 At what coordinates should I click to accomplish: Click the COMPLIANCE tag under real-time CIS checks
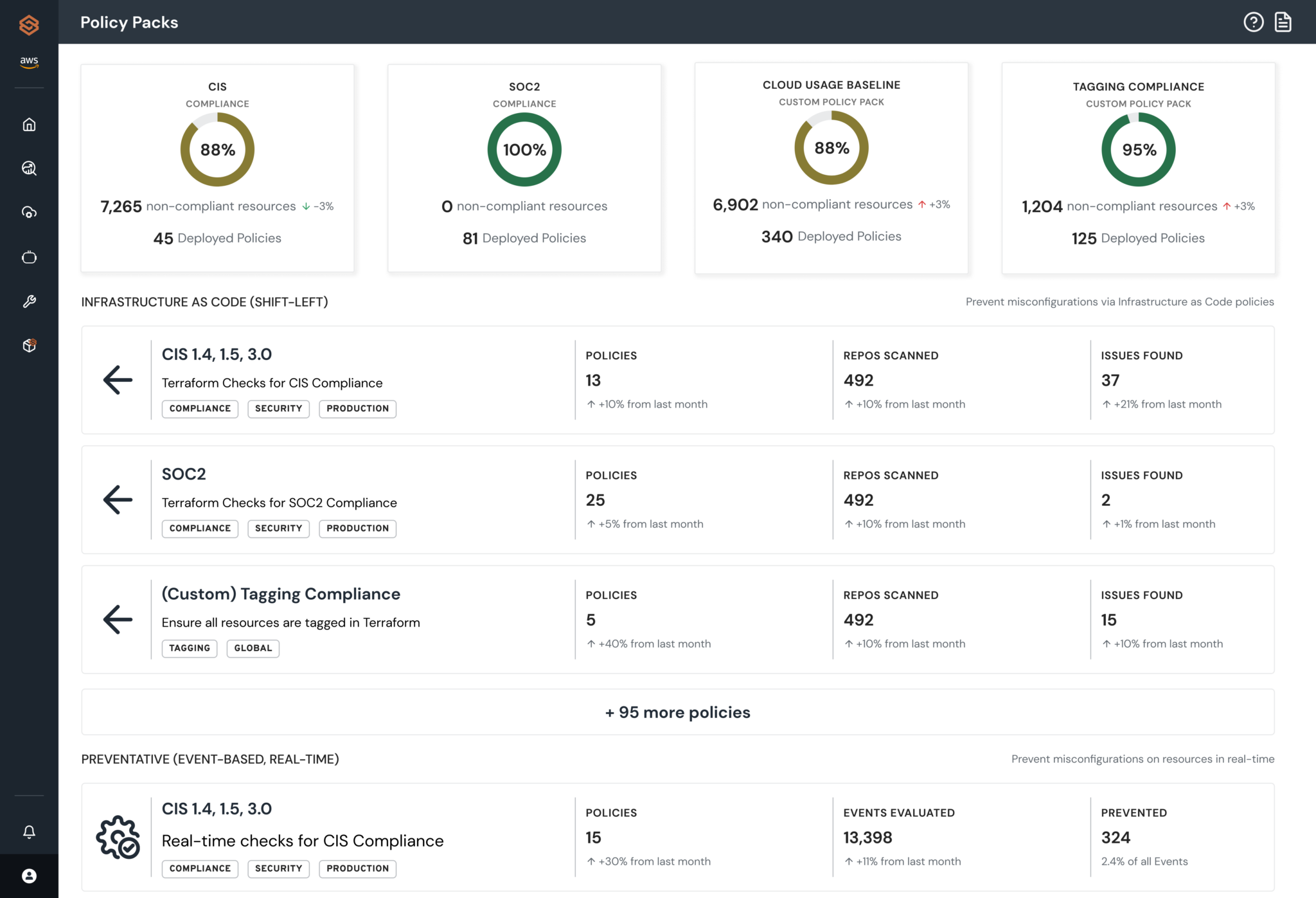tap(200, 868)
